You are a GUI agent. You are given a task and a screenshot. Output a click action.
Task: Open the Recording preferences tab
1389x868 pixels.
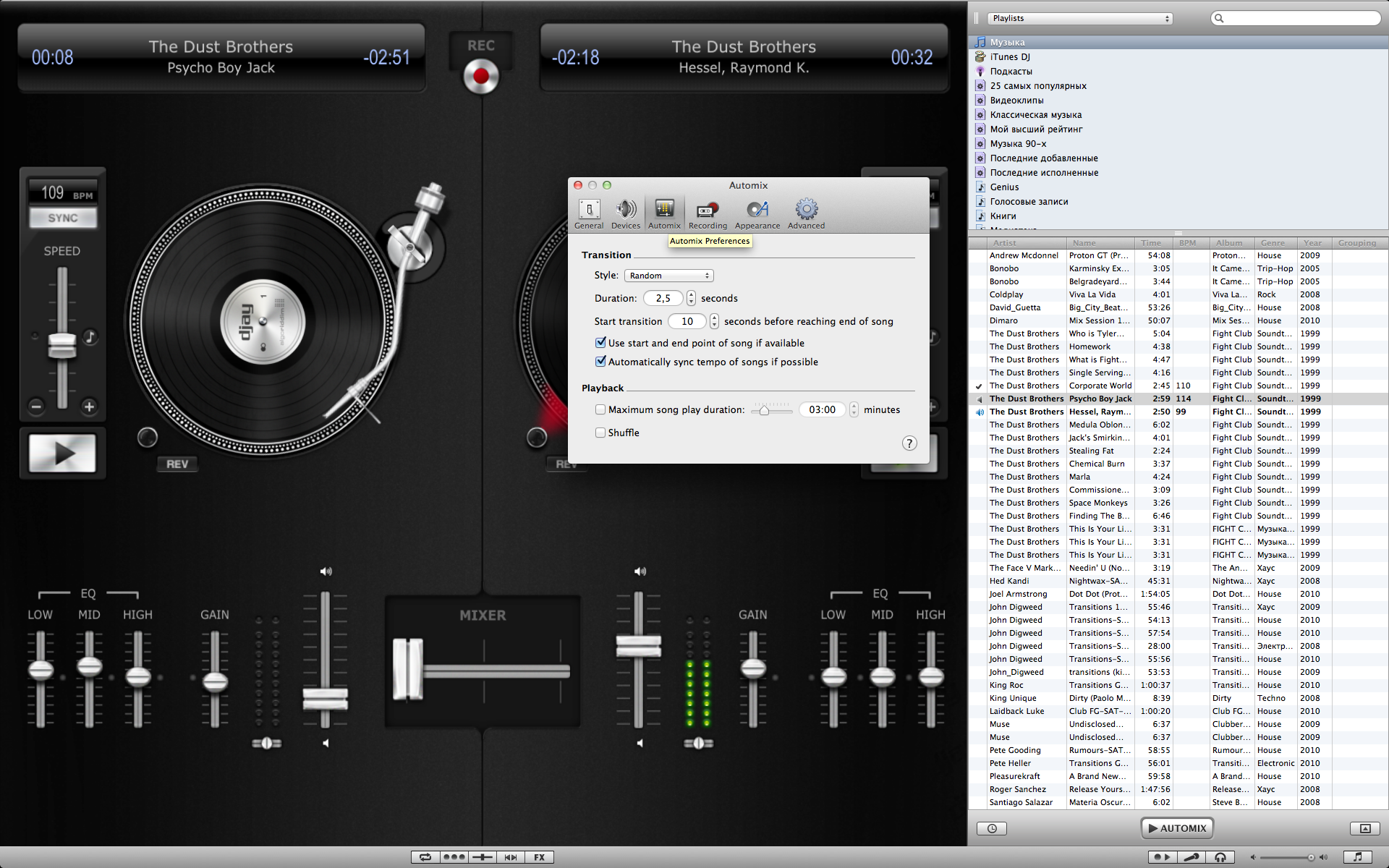[x=708, y=214]
